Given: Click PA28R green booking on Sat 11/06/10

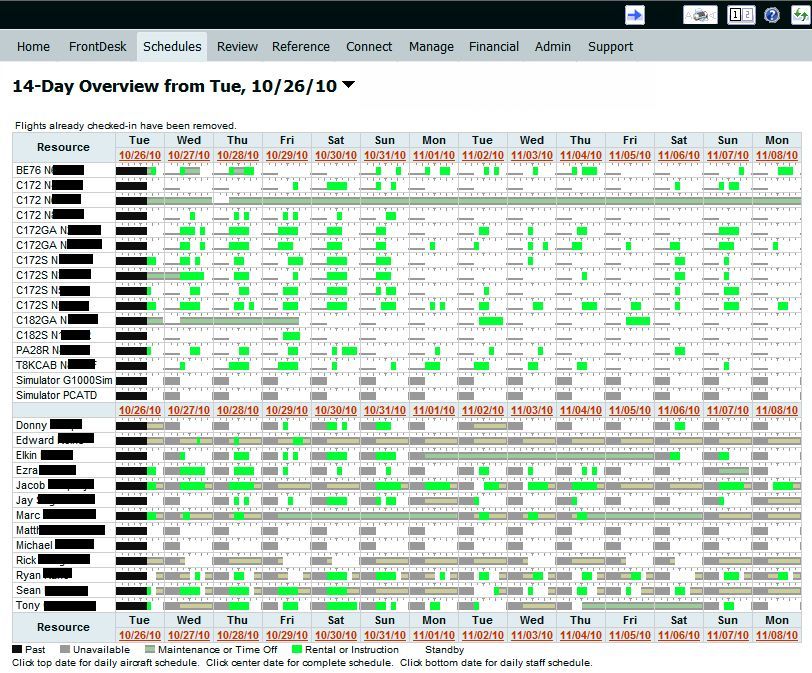Looking at the screenshot, I should 680,351.
